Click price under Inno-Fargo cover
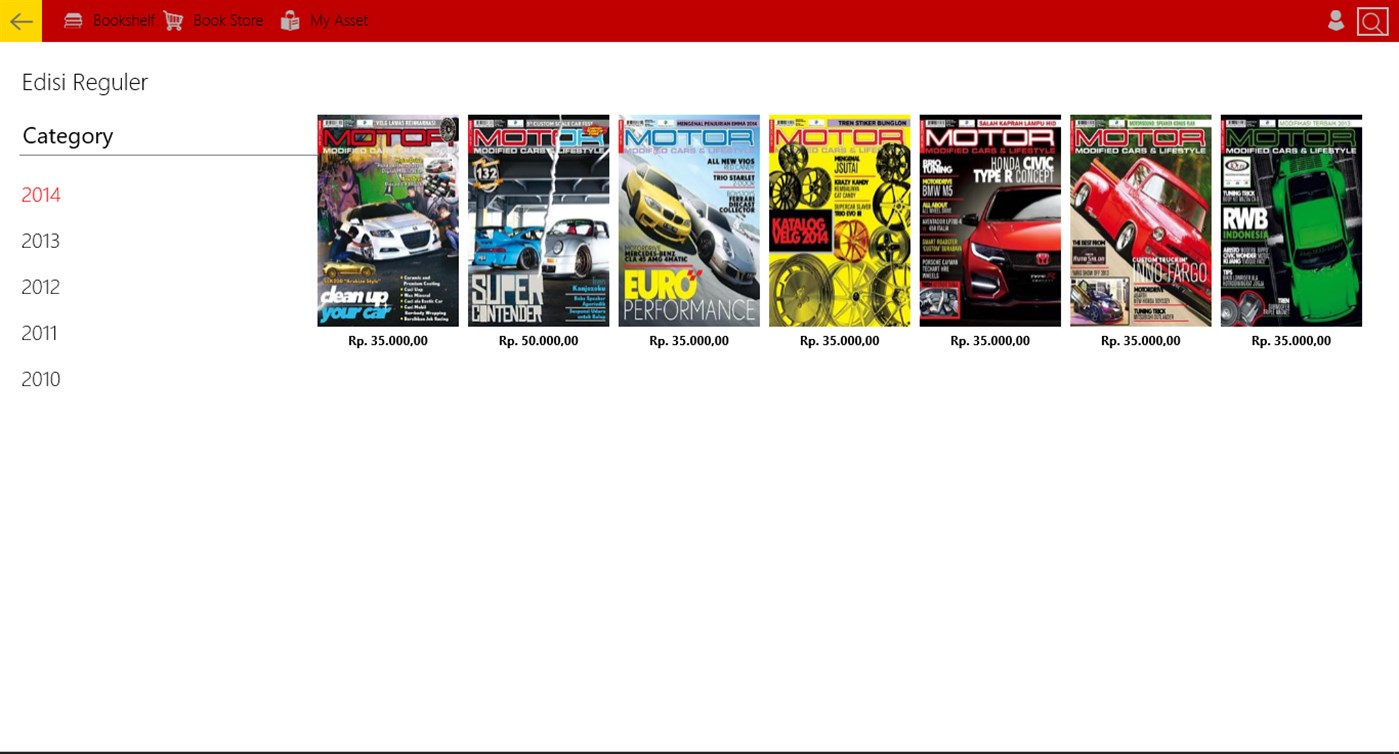The width and height of the screenshot is (1399, 754). [x=1141, y=341]
